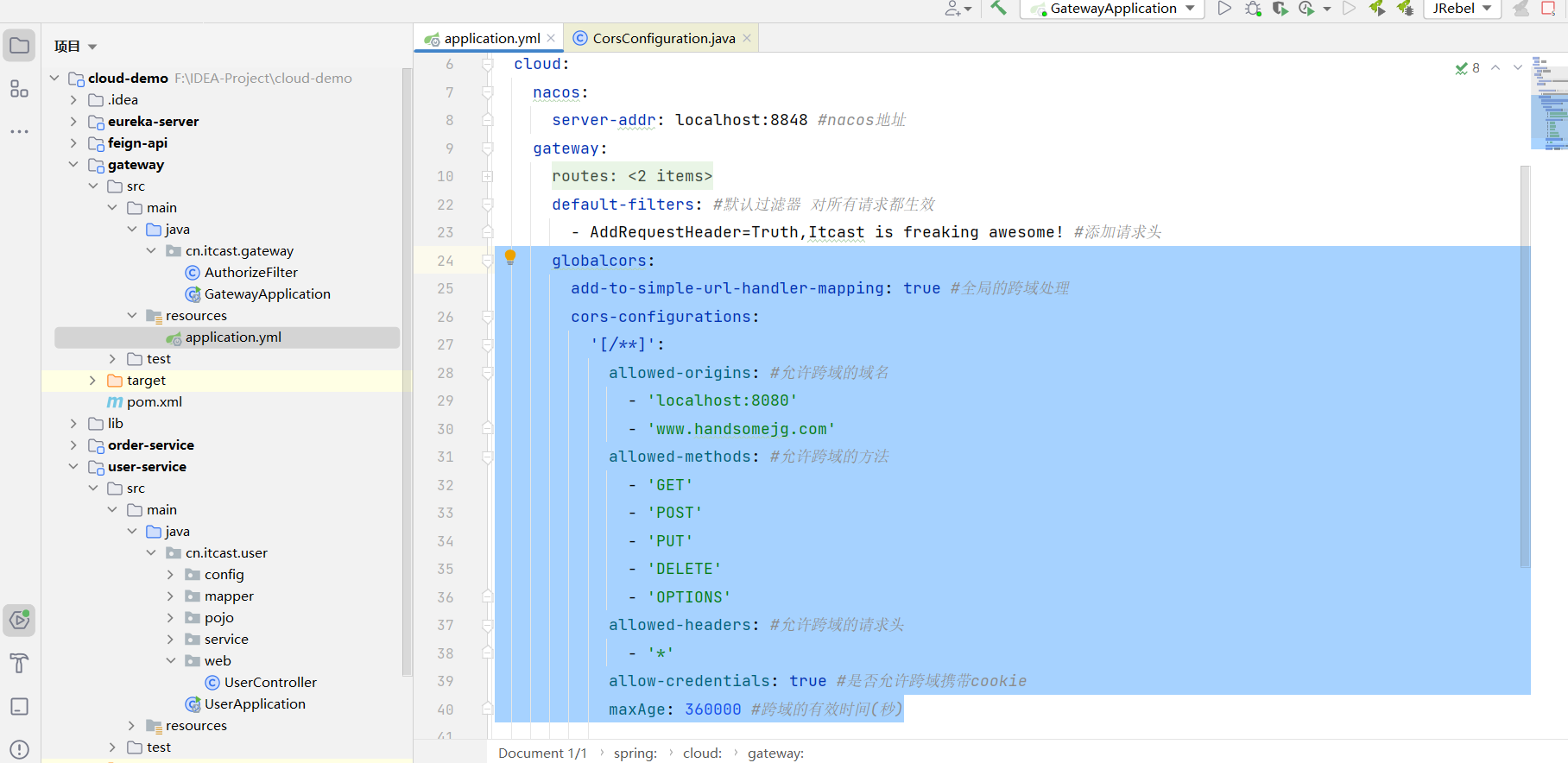Expand the target folder

pyautogui.click(x=92, y=380)
